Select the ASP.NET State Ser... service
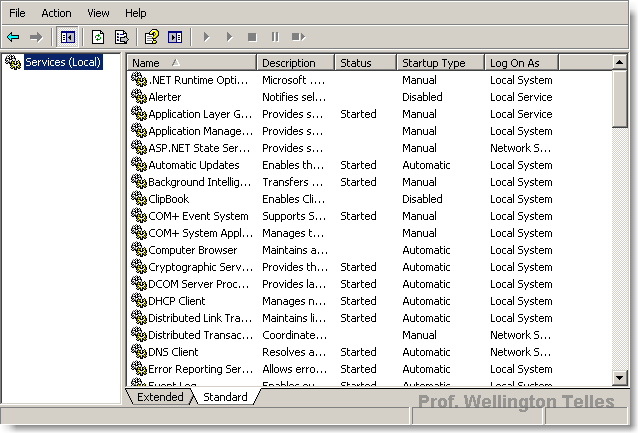The image size is (638, 433). point(199,148)
